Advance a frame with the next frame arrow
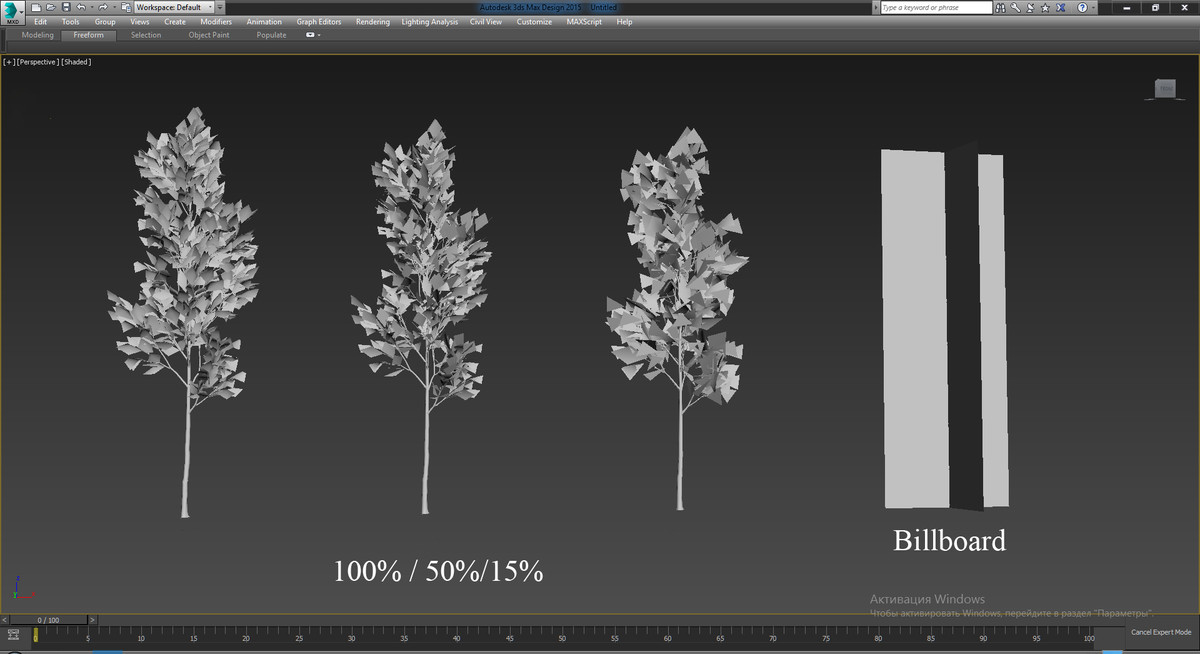This screenshot has width=1200, height=654. [x=92, y=619]
